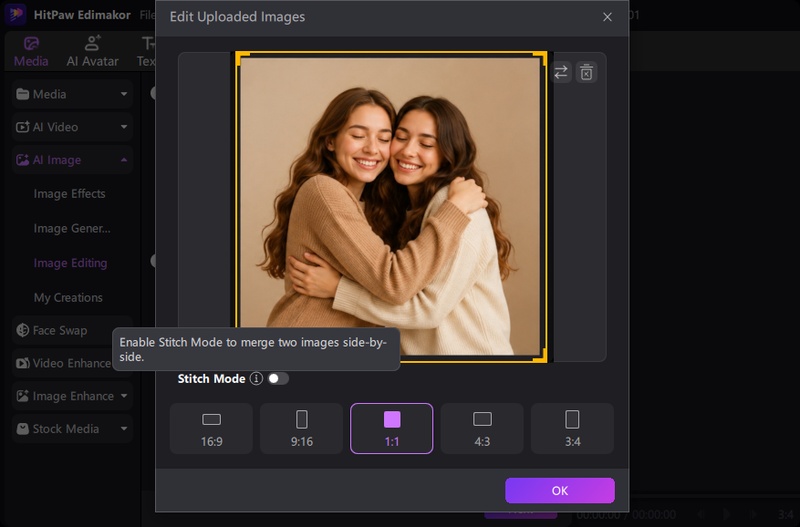Image resolution: width=800 pixels, height=527 pixels.
Task: Open Image Generator item
Action: [72, 229]
